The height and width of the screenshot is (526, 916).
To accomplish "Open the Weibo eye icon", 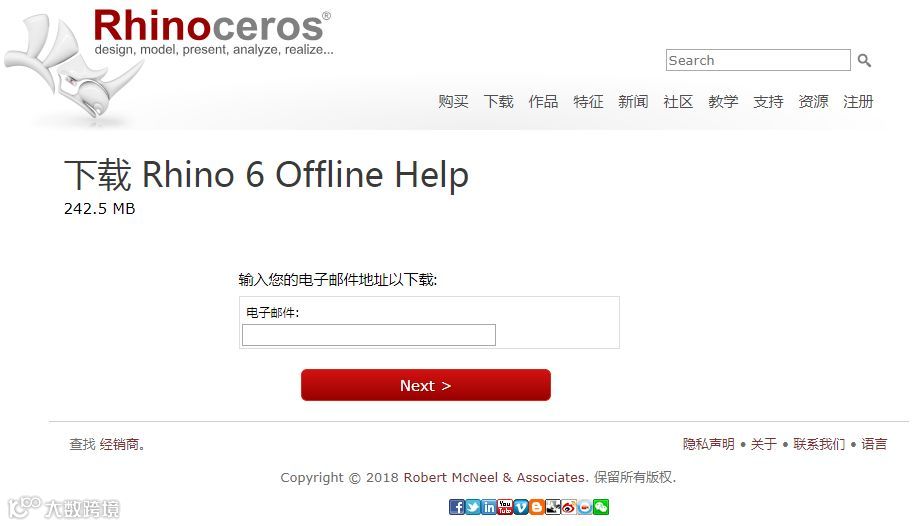I will coord(569,507).
